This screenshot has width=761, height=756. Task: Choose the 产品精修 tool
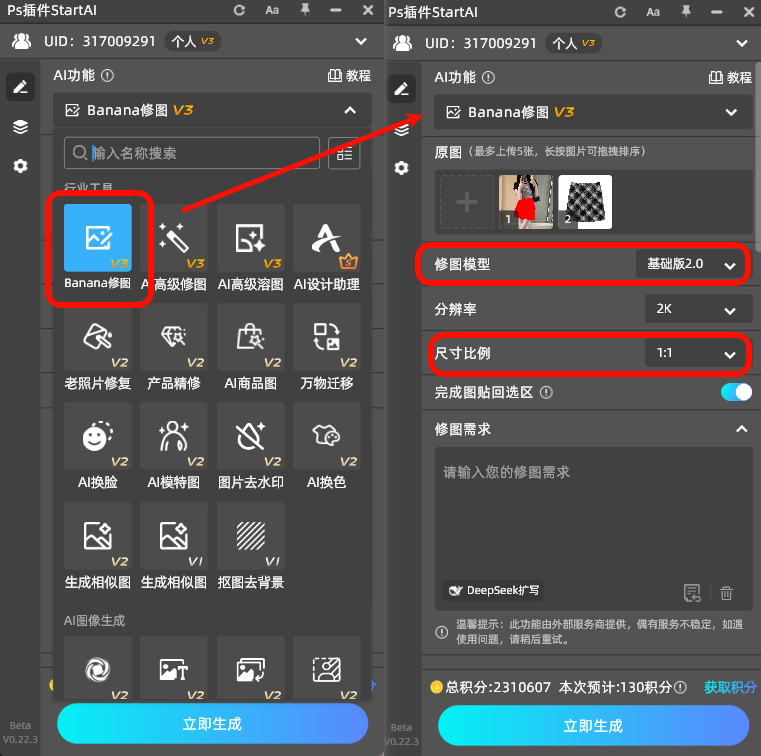tap(174, 337)
